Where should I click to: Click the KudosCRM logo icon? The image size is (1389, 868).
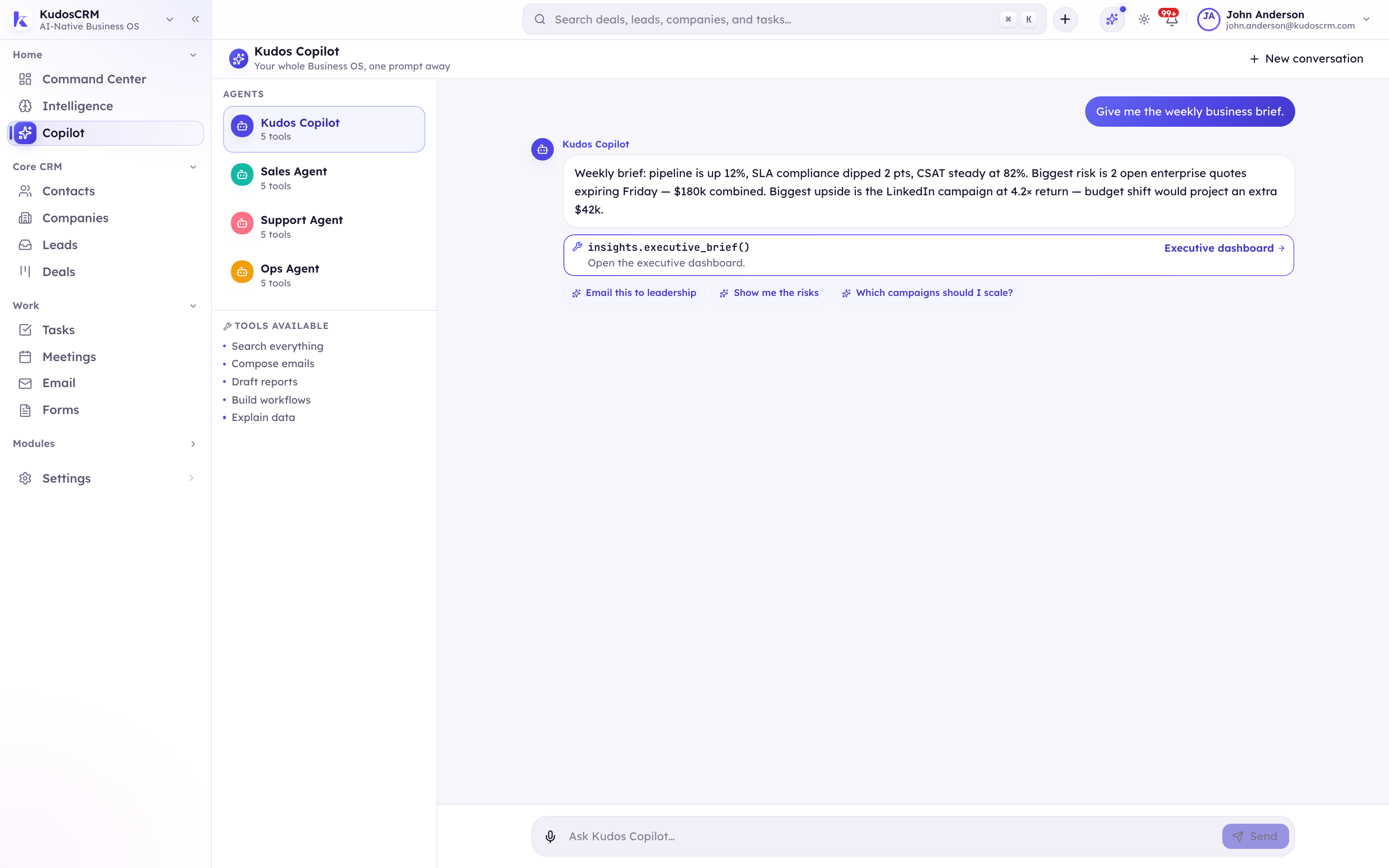[x=21, y=20]
